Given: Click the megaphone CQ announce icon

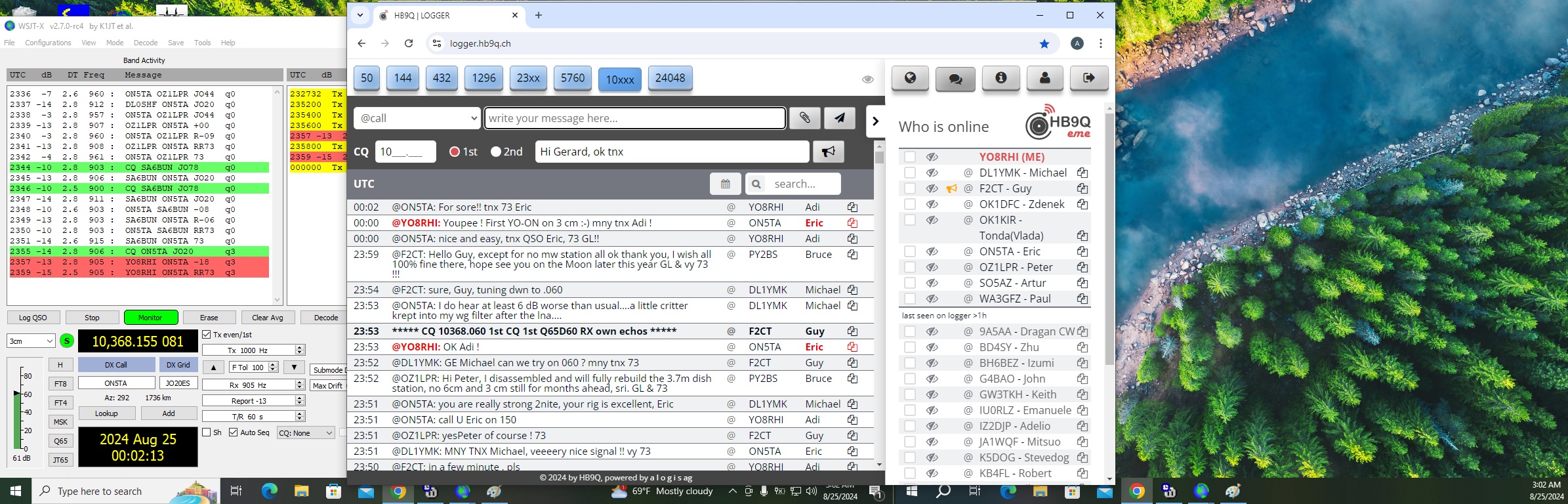Looking at the screenshot, I should tap(828, 152).
